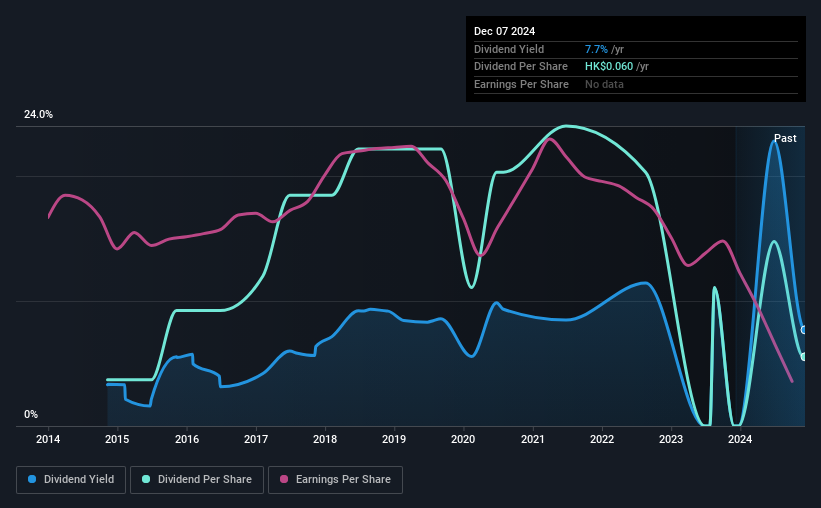
Task: Click the 2023 x-axis label
Action: 671,439
